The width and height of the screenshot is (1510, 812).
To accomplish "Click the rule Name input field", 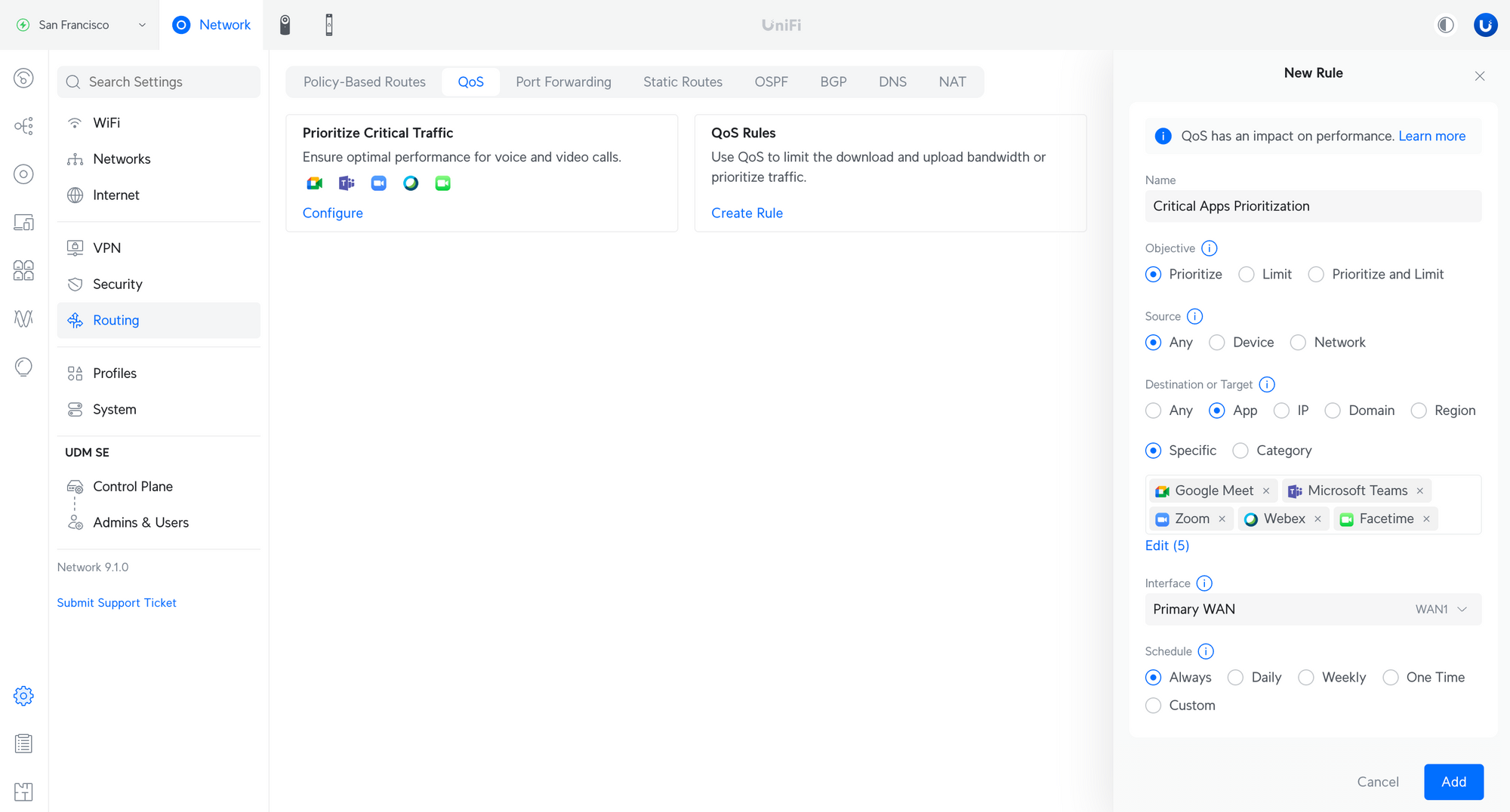I will click(x=1313, y=206).
